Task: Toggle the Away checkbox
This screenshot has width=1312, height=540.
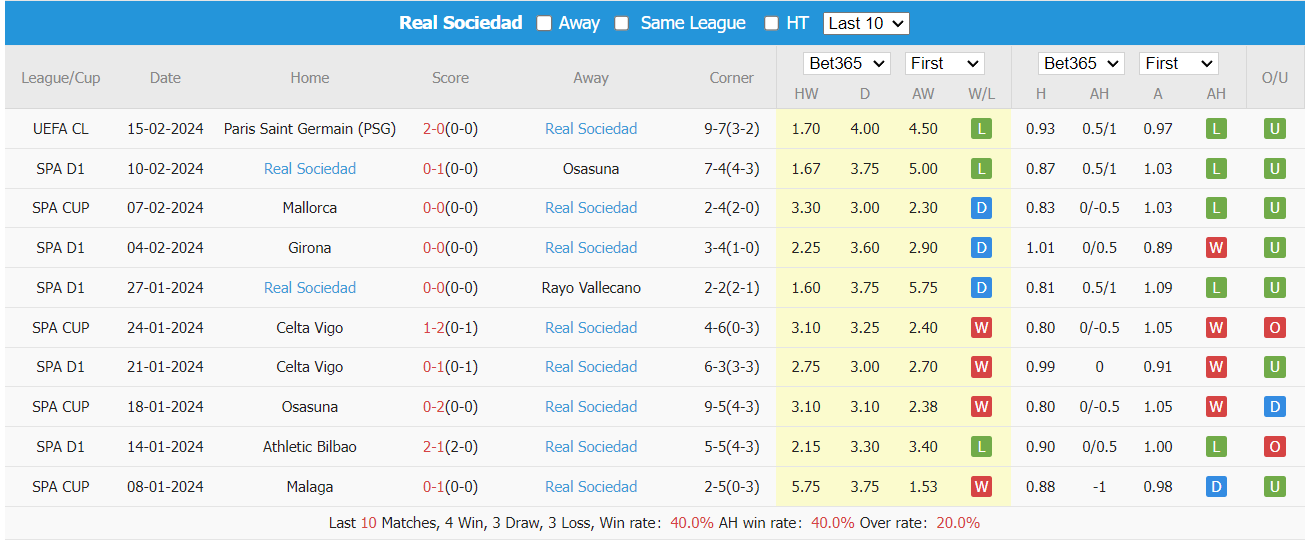Action: [544, 23]
